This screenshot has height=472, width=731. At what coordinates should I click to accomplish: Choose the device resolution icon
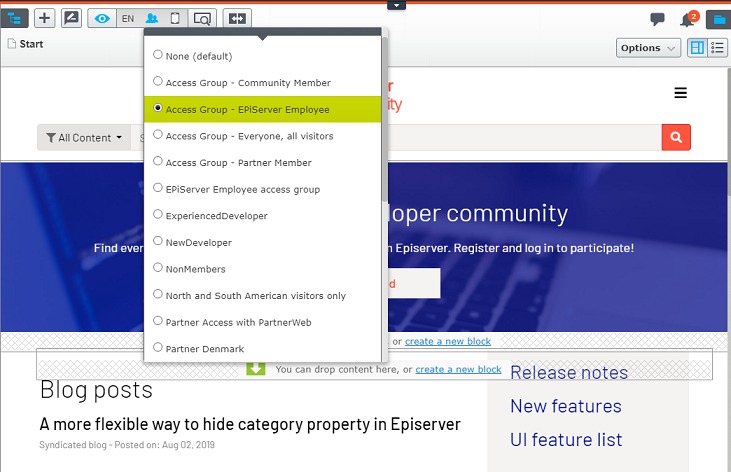[175, 18]
